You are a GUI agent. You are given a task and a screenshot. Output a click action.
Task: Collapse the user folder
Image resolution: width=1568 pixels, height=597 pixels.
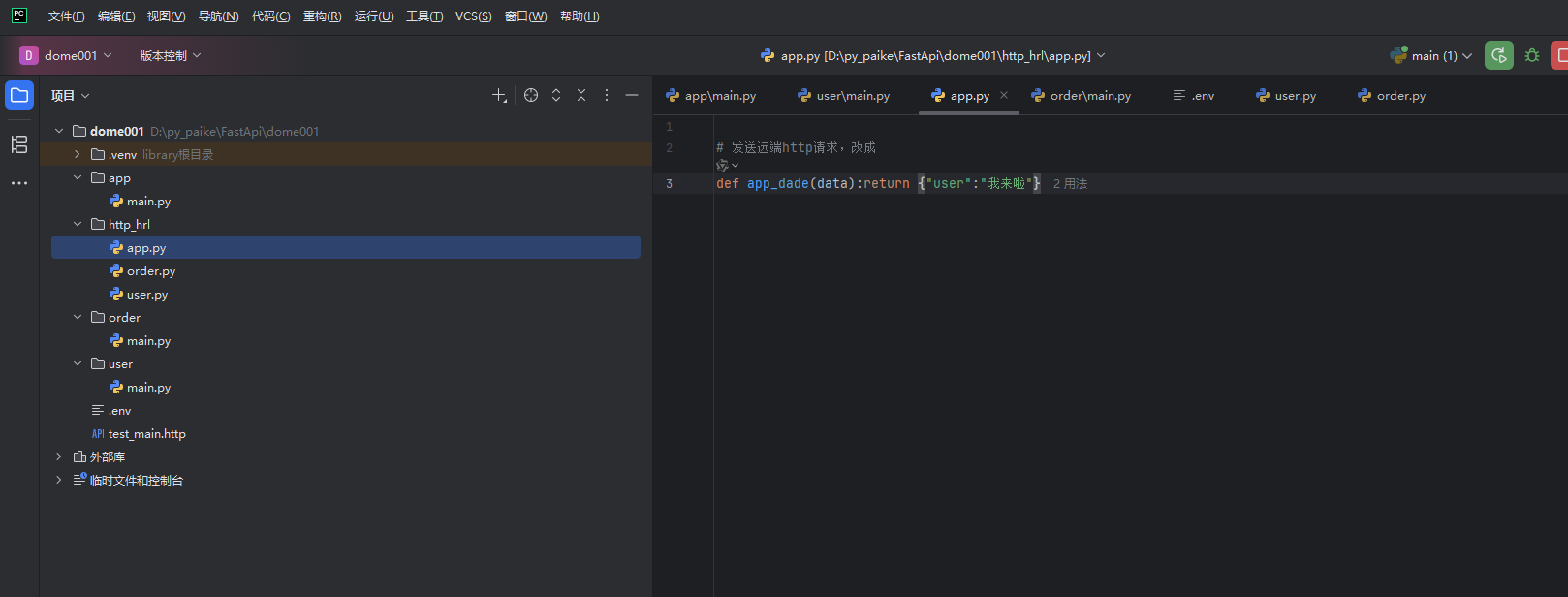click(x=78, y=363)
